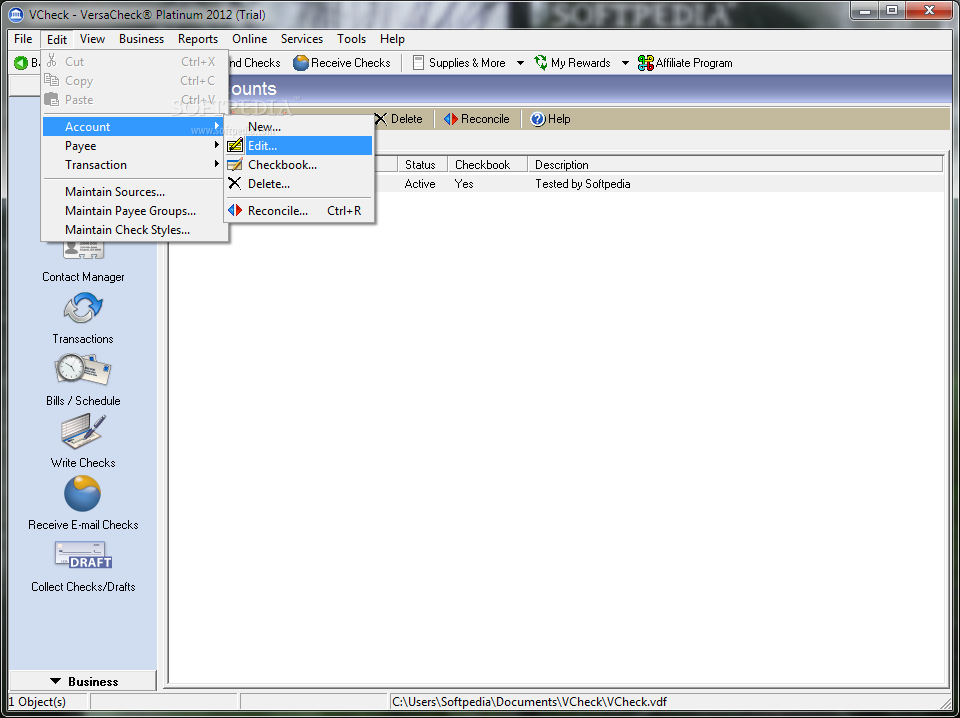
Task: Close the open Edit menu
Action: (57, 39)
